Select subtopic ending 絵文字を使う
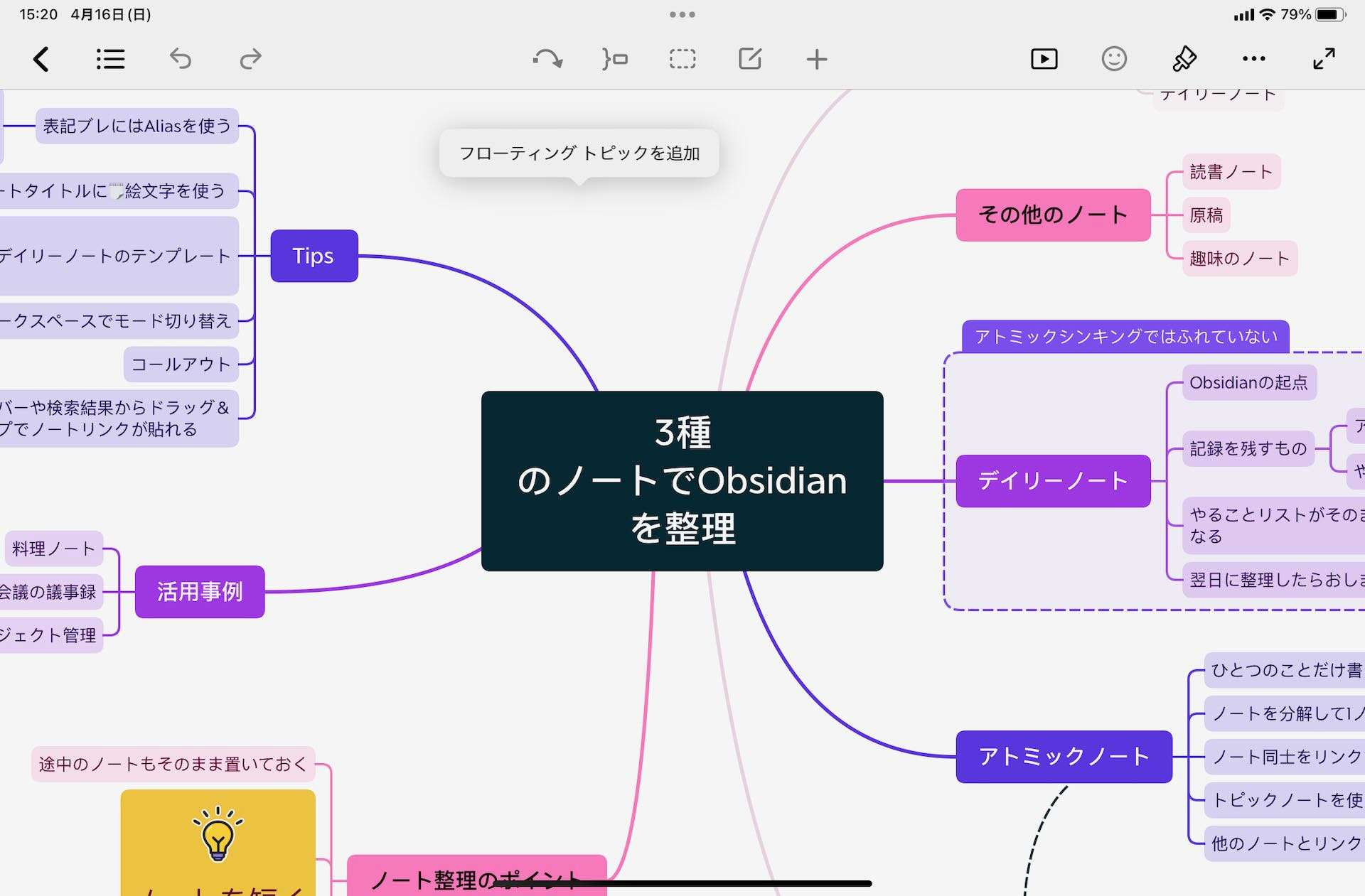The width and height of the screenshot is (1365, 896). coord(119,190)
